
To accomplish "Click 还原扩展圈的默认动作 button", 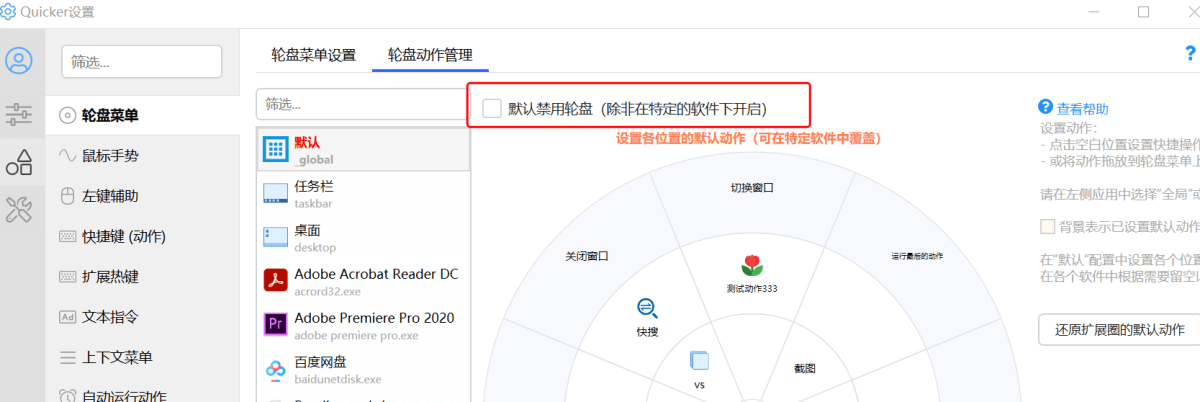I will point(1119,329).
